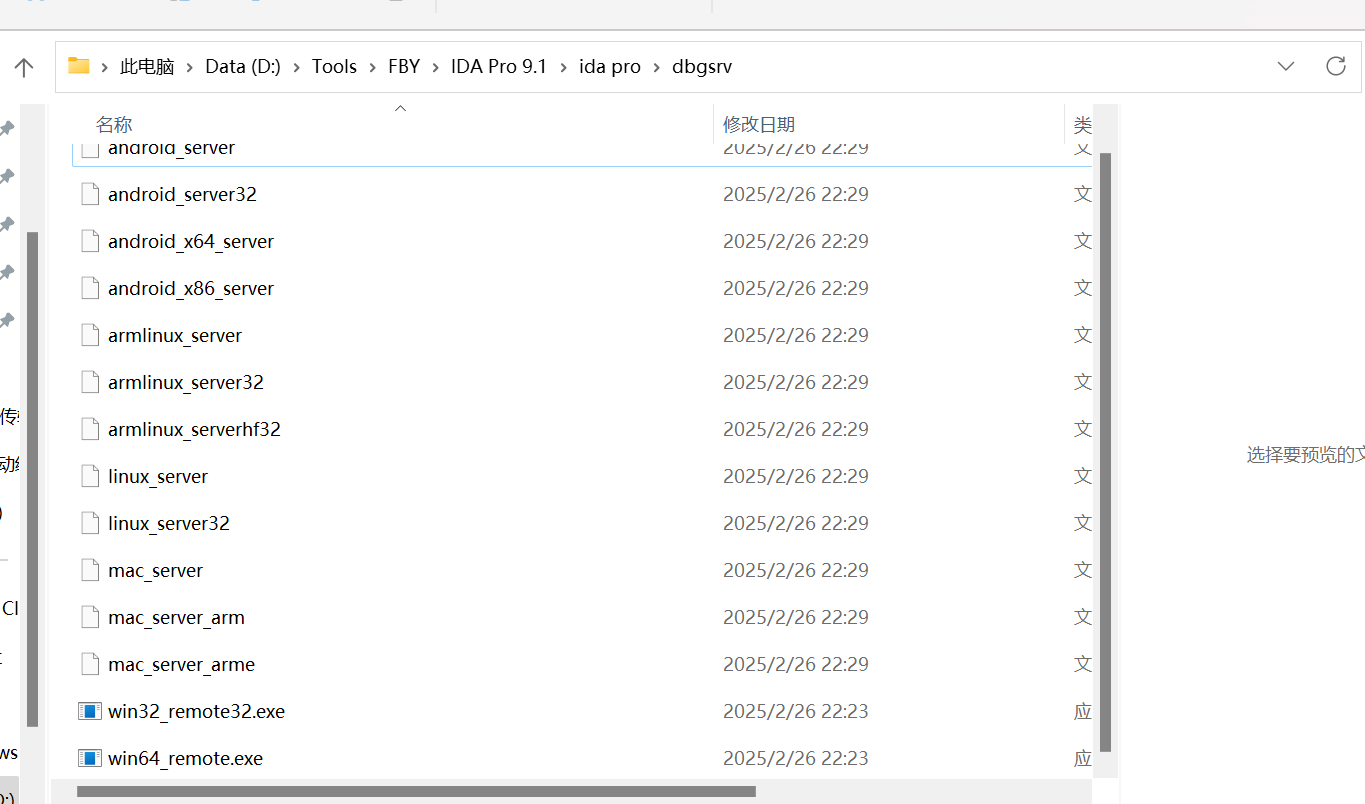Select armlinux_server32 file name
The width and height of the screenshot is (1365, 804).
(186, 382)
